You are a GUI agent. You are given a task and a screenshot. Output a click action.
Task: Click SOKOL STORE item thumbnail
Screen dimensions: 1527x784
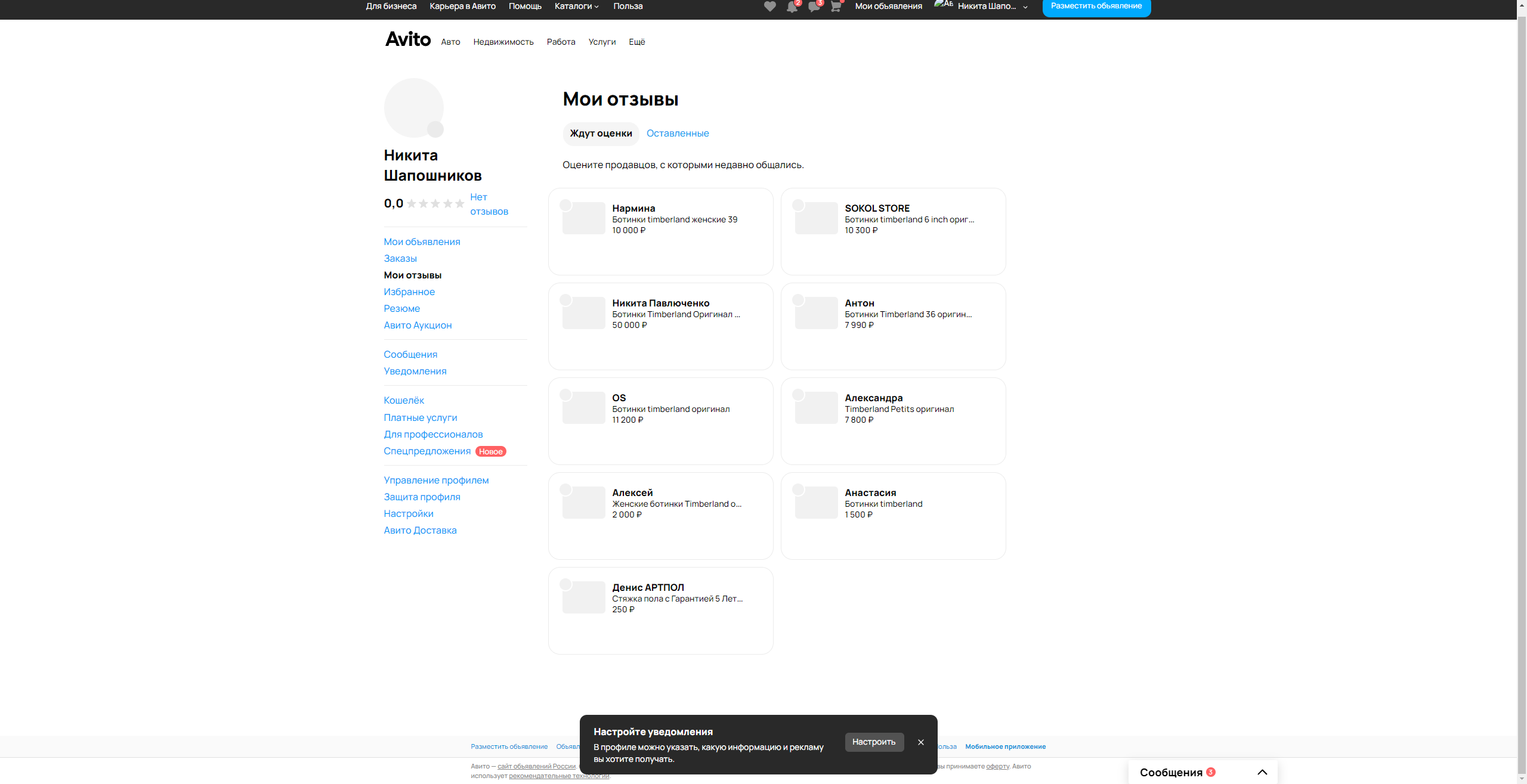[x=816, y=218]
